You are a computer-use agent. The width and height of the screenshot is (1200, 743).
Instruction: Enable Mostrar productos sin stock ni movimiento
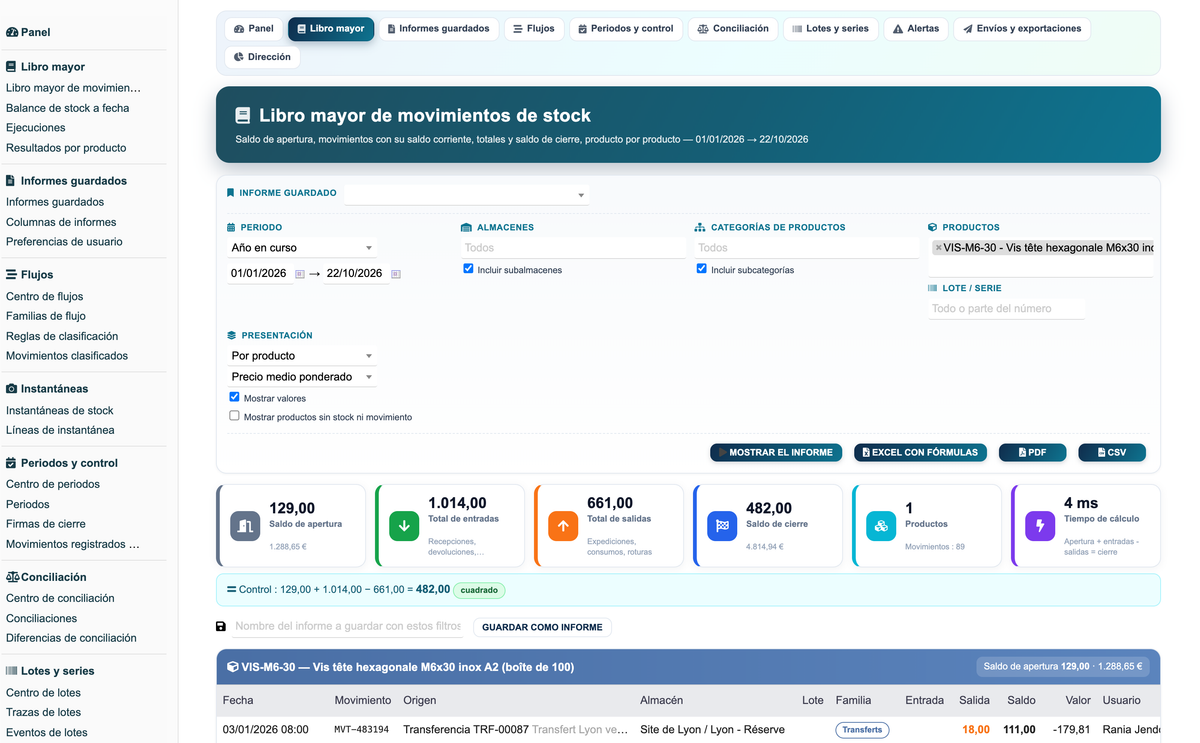click(234, 416)
